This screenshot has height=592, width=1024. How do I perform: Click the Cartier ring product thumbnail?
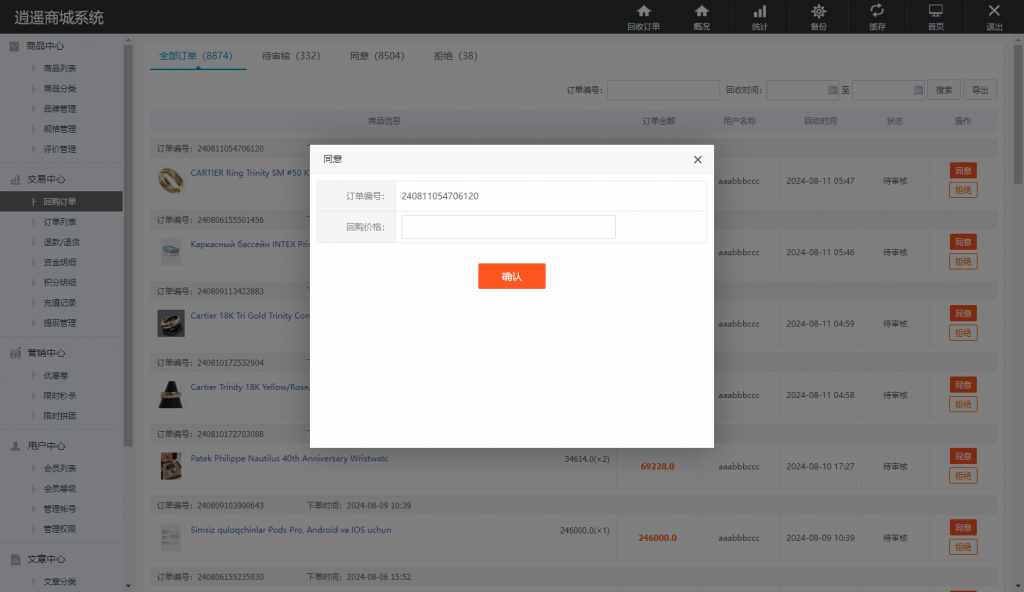(170, 180)
